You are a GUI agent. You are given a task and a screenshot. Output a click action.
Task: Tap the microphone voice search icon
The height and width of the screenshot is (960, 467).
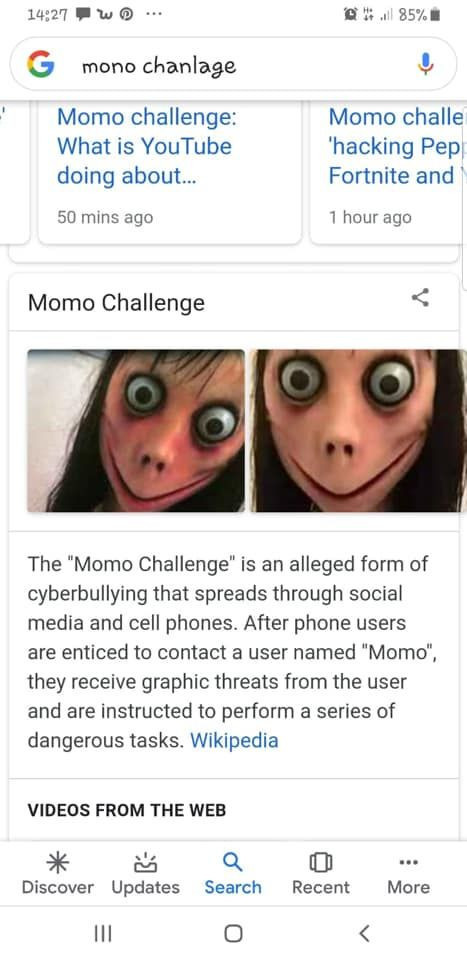(425, 64)
